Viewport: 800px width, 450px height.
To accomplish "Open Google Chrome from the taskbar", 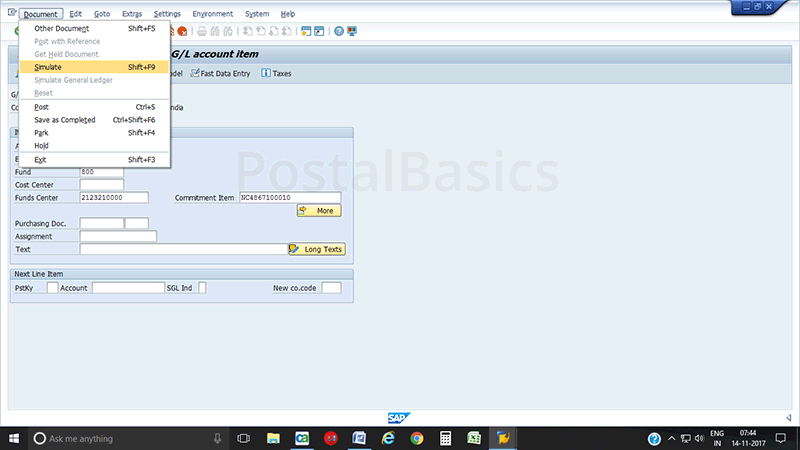I will click(x=417, y=438).
